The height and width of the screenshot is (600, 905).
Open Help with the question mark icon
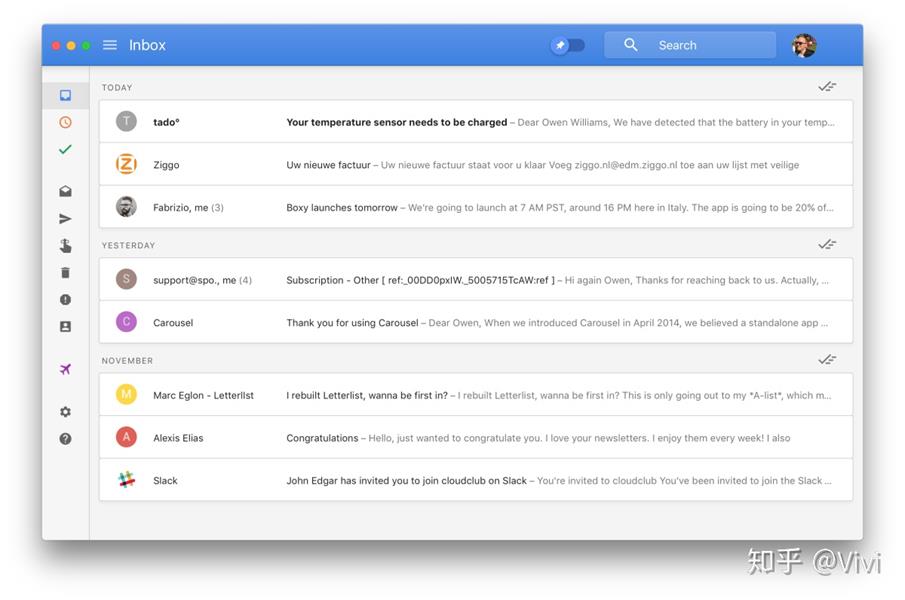pyautogui.click(x=65, y=438)
